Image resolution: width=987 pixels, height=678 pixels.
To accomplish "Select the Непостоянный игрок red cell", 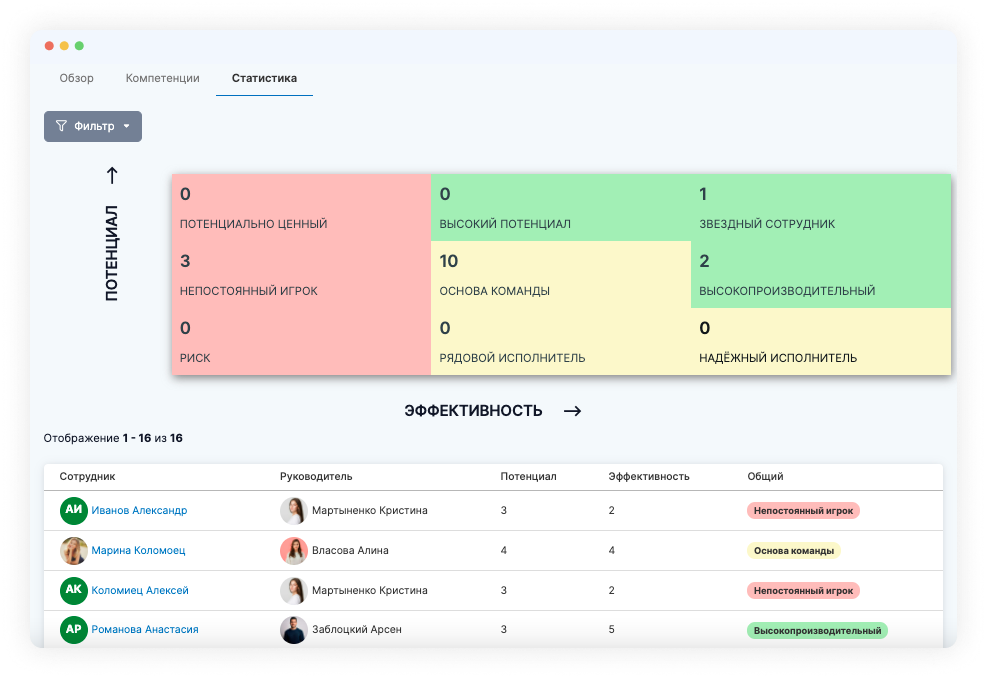I will point(300,274).
